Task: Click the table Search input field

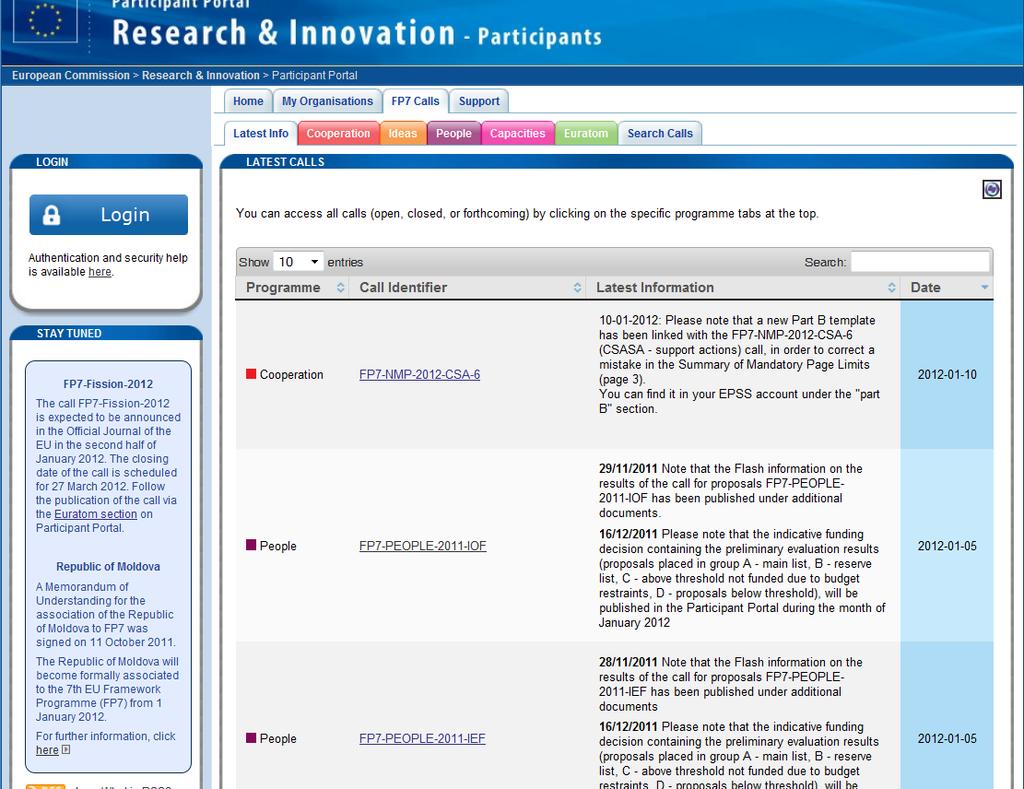Action: click(920, 262)
